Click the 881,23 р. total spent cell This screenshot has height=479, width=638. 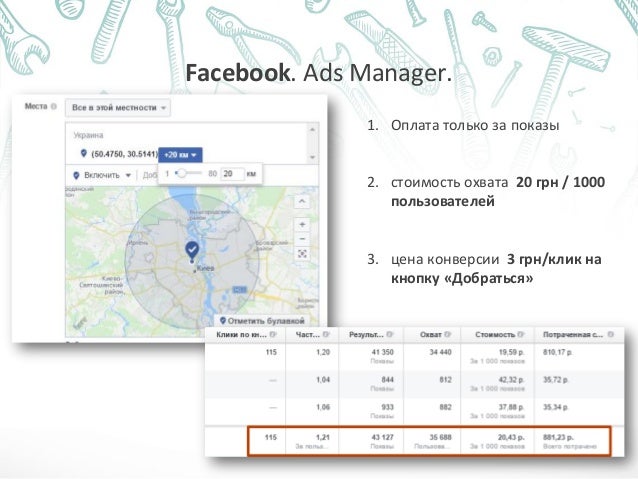(573, 441)
